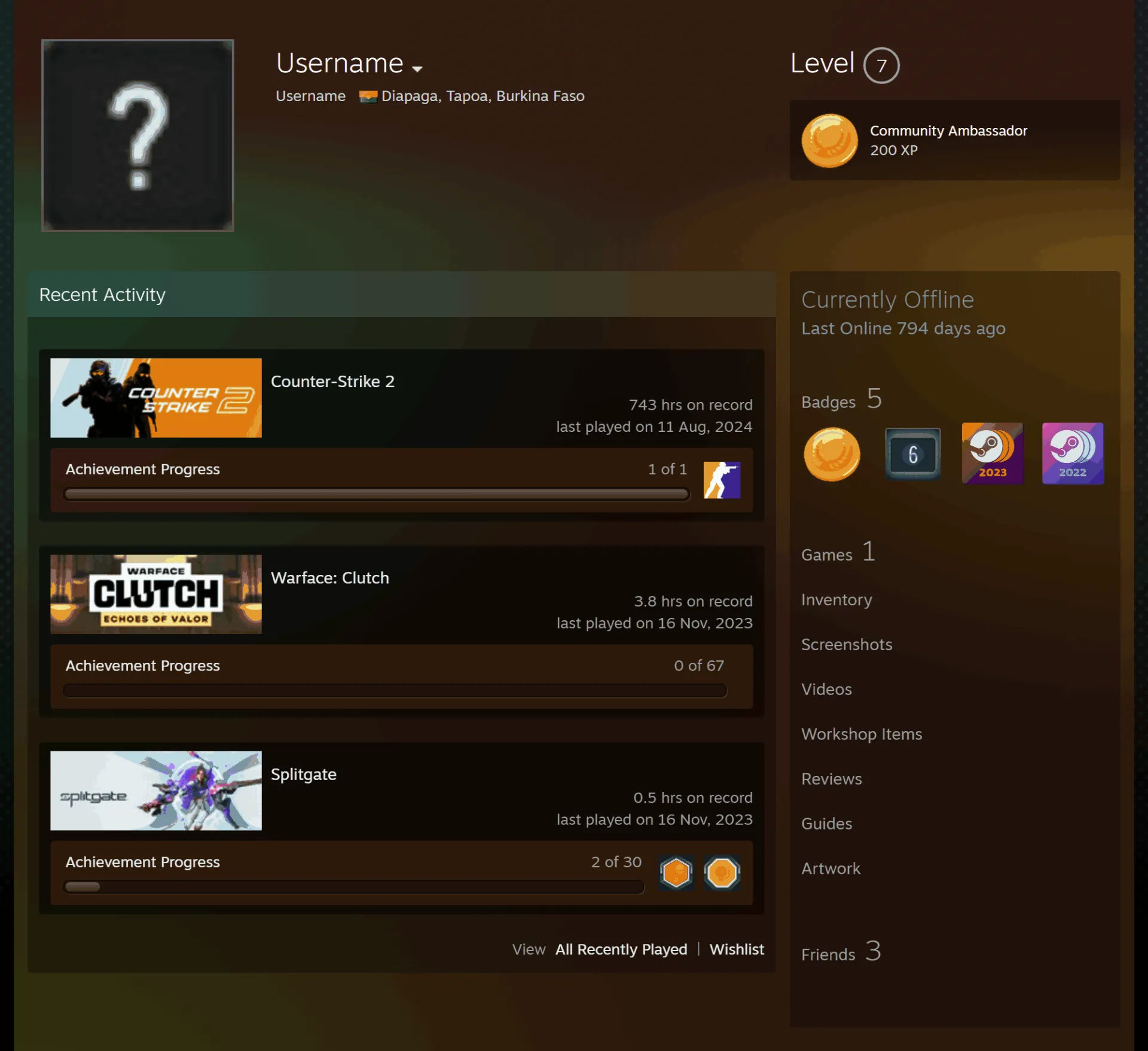Open Splitgate game banner
The image size is (1148, 1051).
155,790
